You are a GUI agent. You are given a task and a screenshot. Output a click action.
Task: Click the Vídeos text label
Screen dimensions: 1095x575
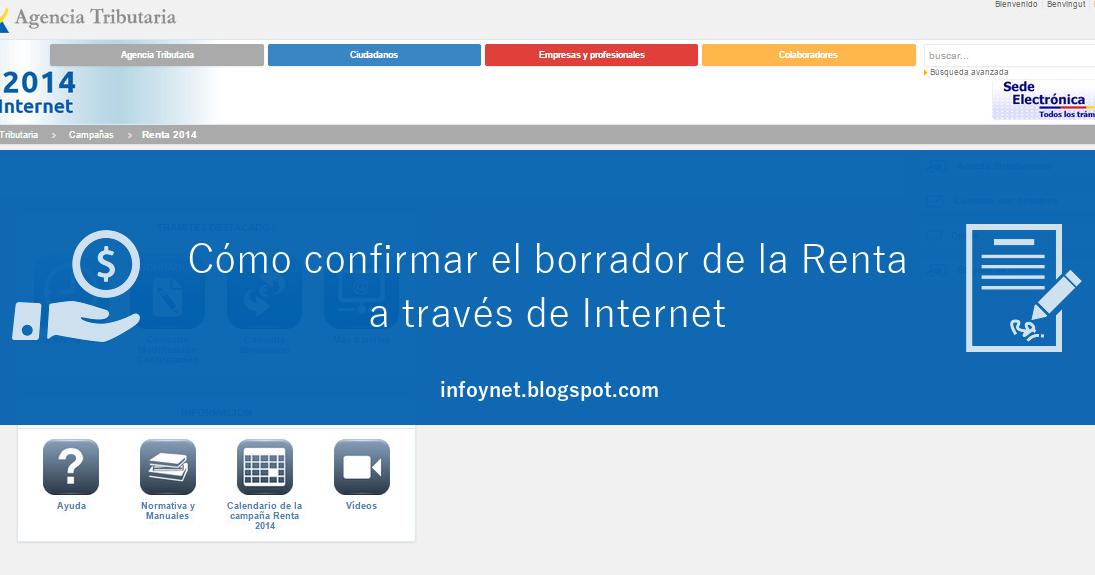click(x=362, y=506)
